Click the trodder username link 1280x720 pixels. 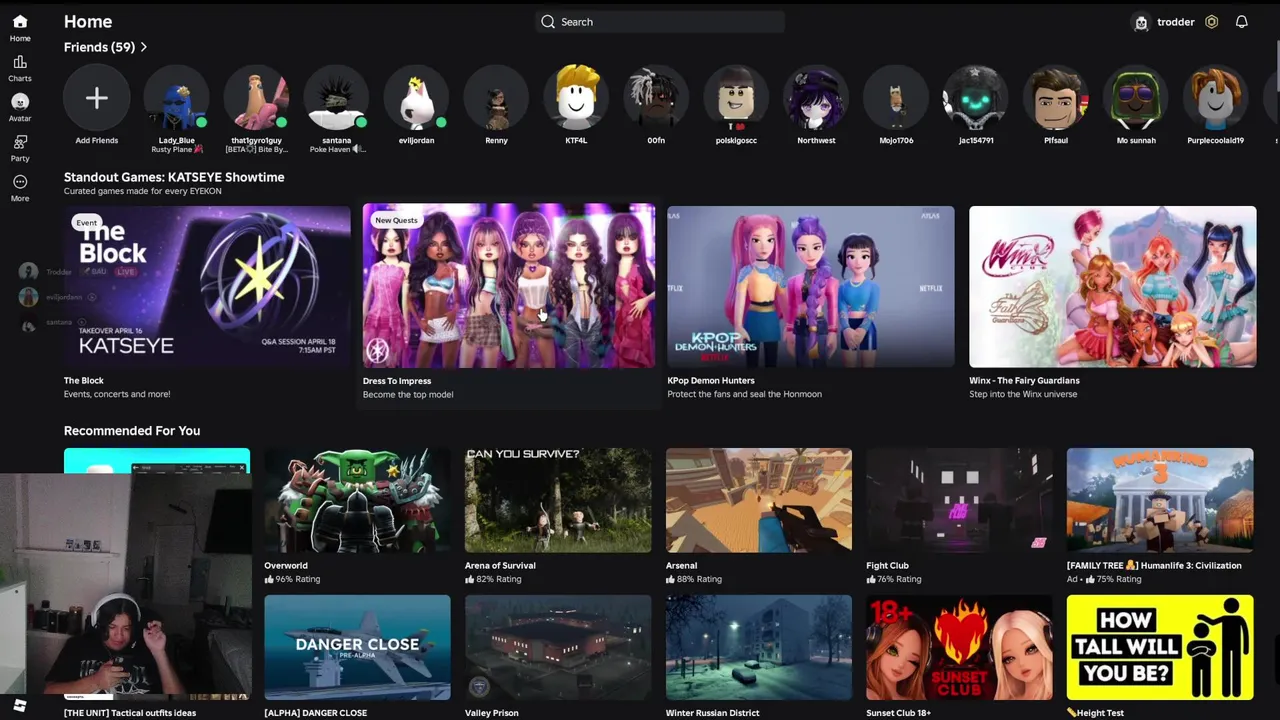coord(1176,22)
